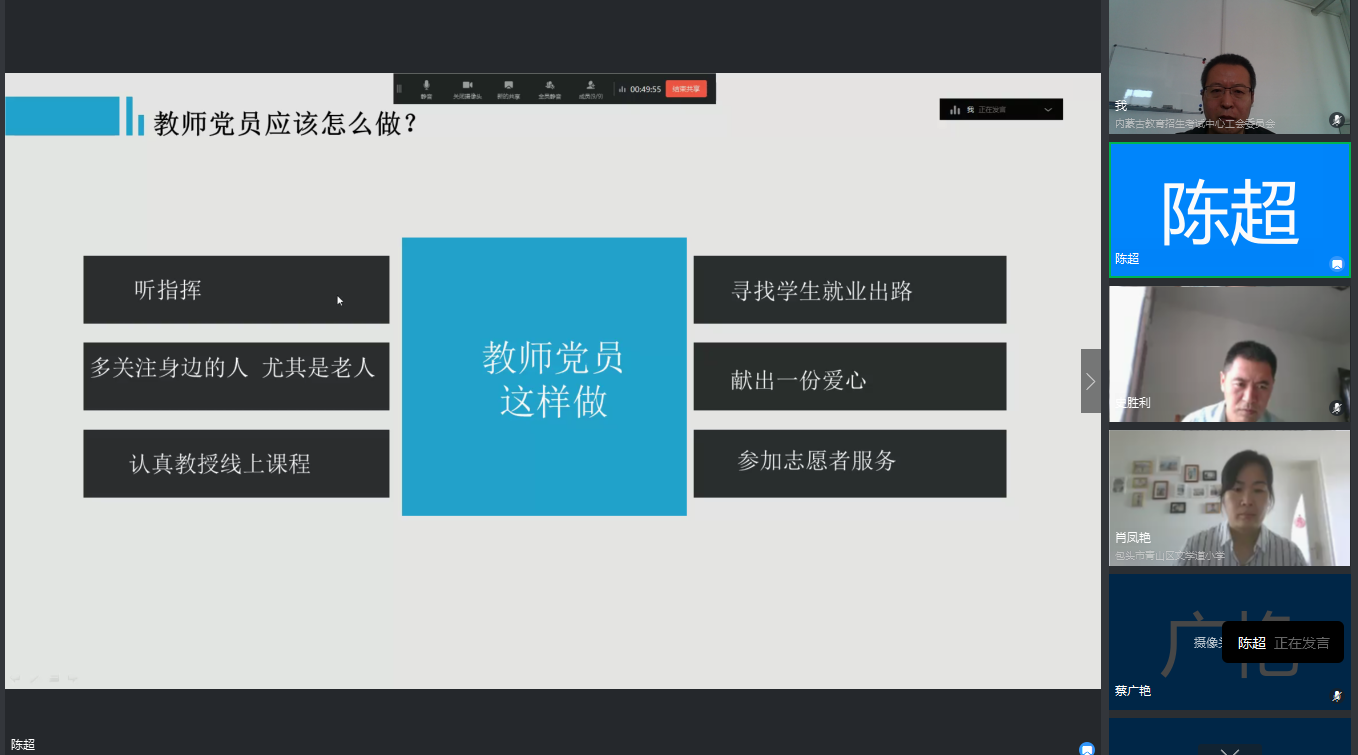Select 肖凤艳's video thumbnail
Screen dimensions: 1358x755
tap(1229, 497)
